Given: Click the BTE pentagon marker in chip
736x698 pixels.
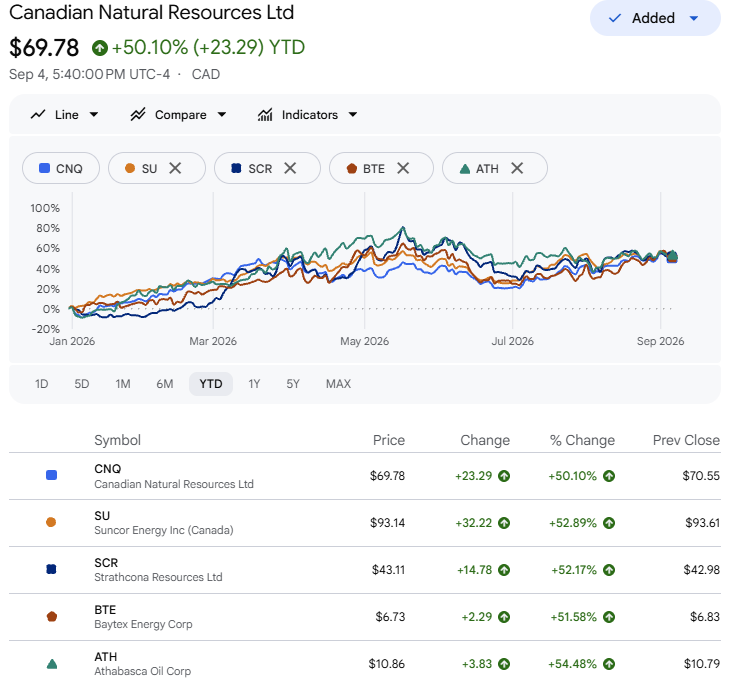Looking at the screenshot, I should [x=352, y=169].
